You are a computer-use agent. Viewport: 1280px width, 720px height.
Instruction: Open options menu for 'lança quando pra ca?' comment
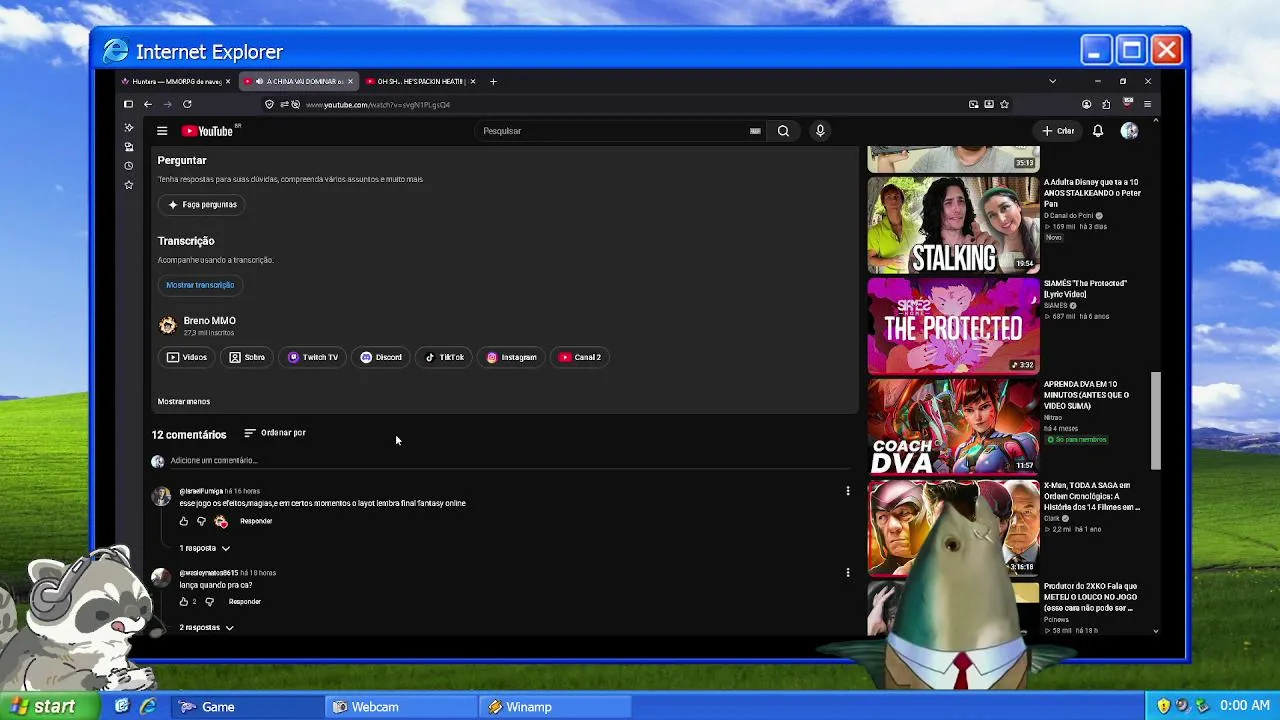click(x=848, y=573)
